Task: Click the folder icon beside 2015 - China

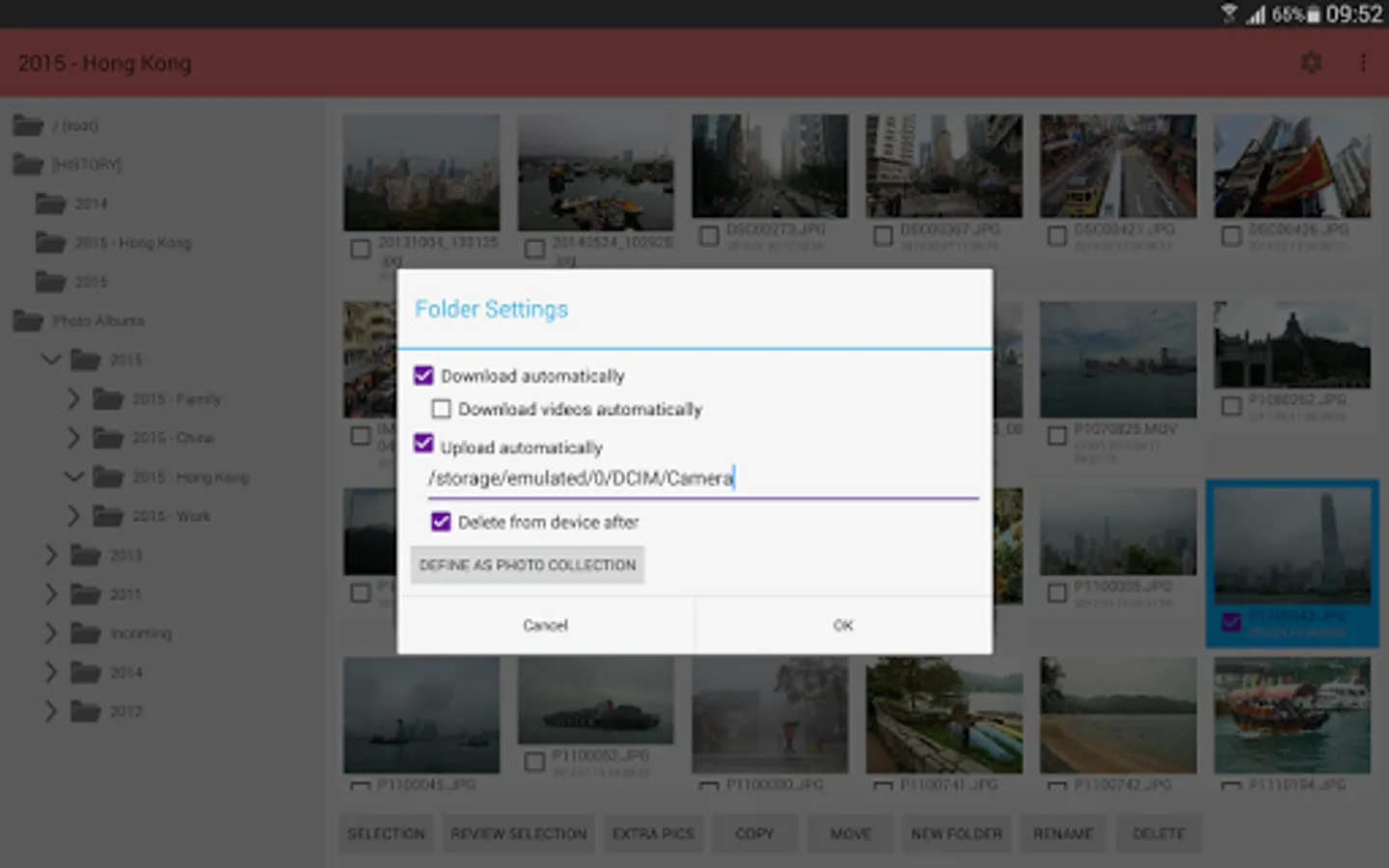Action: (x=107, y=438)
